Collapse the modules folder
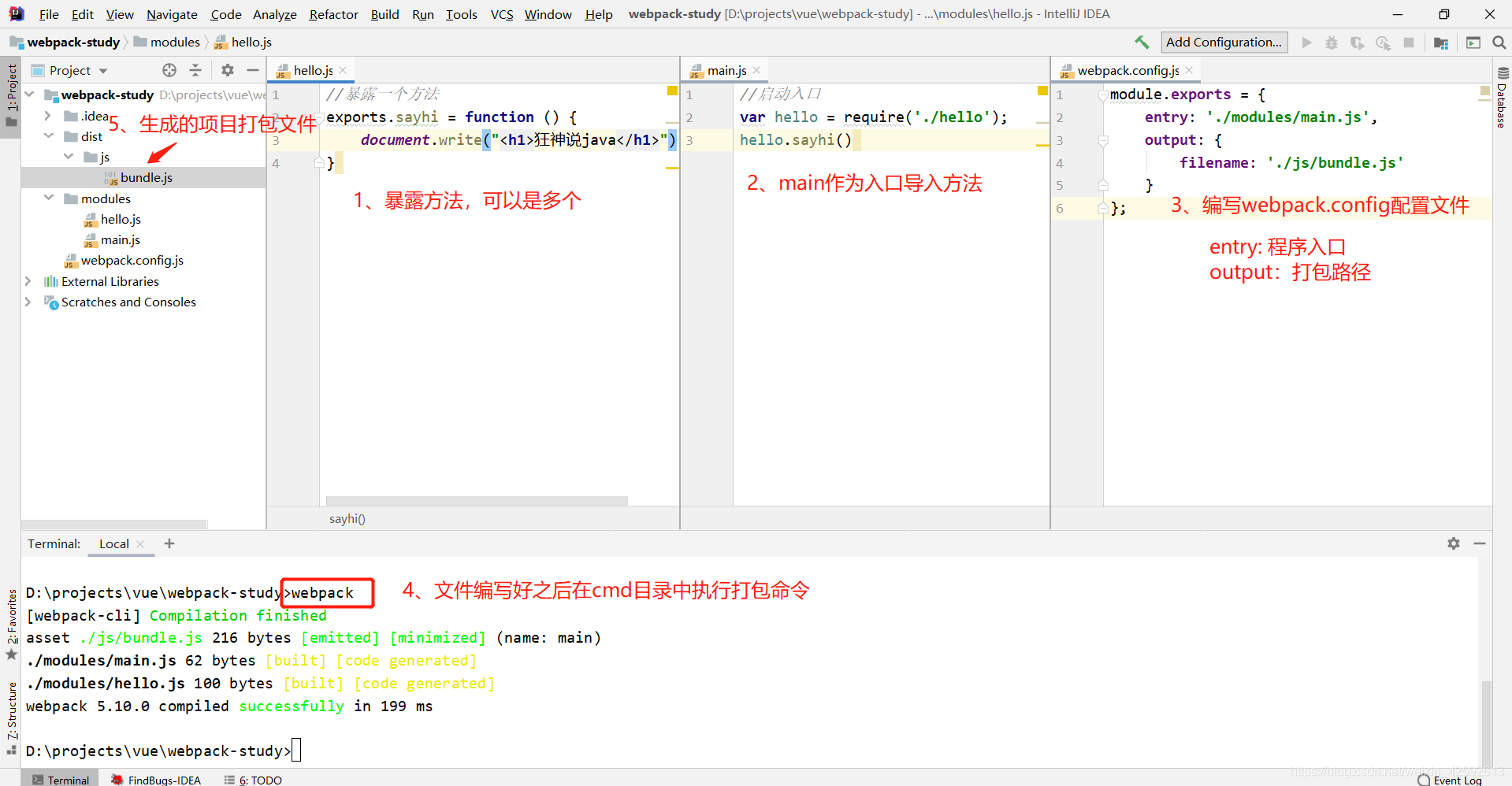 48,198
